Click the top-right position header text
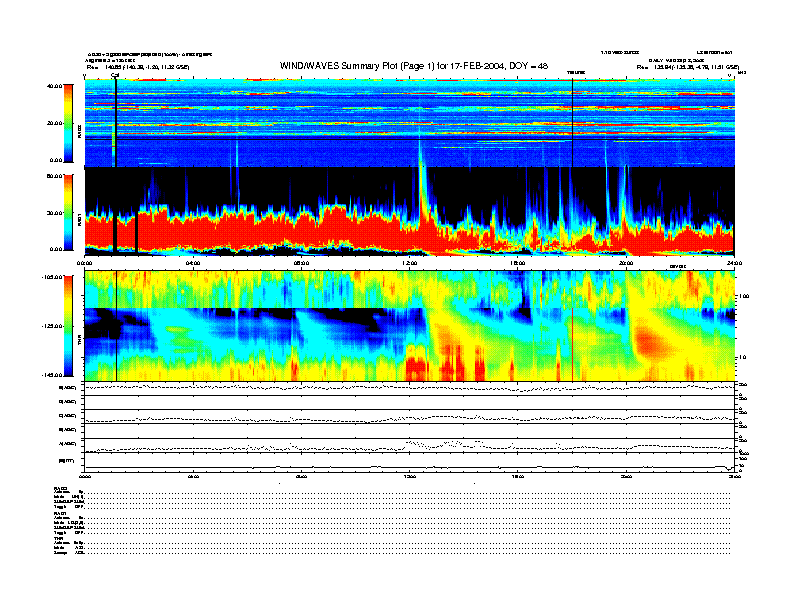 pyautogui.click(x=685, y=66)
